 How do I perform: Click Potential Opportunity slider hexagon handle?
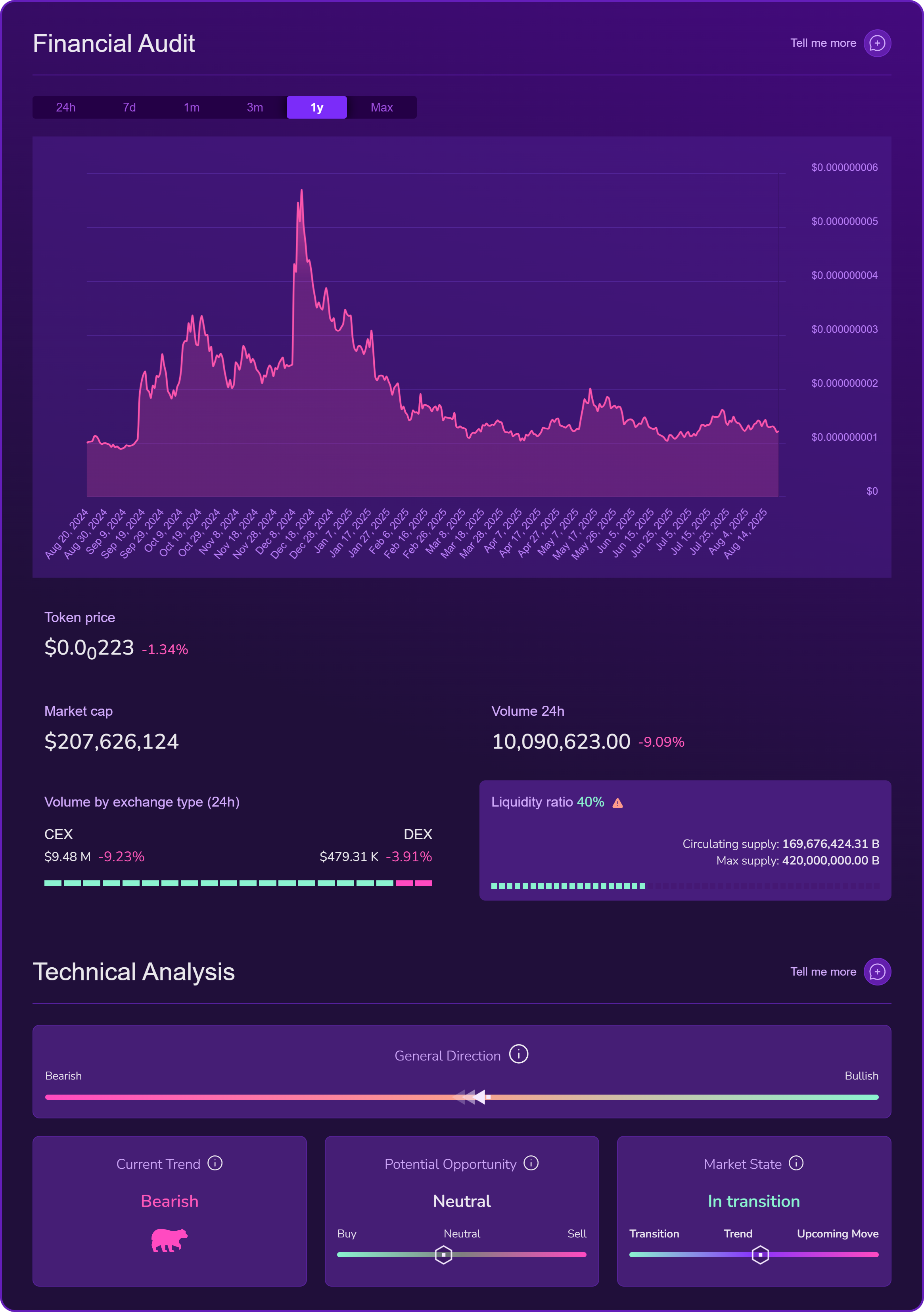[443, 1255]
